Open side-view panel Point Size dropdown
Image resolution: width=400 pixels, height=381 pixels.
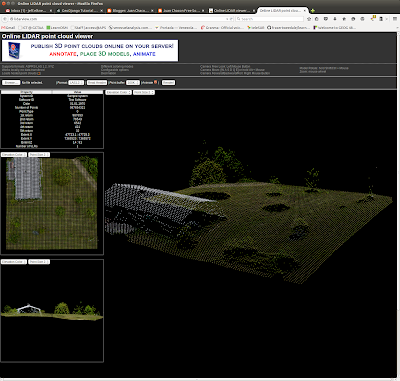(39, 262)
